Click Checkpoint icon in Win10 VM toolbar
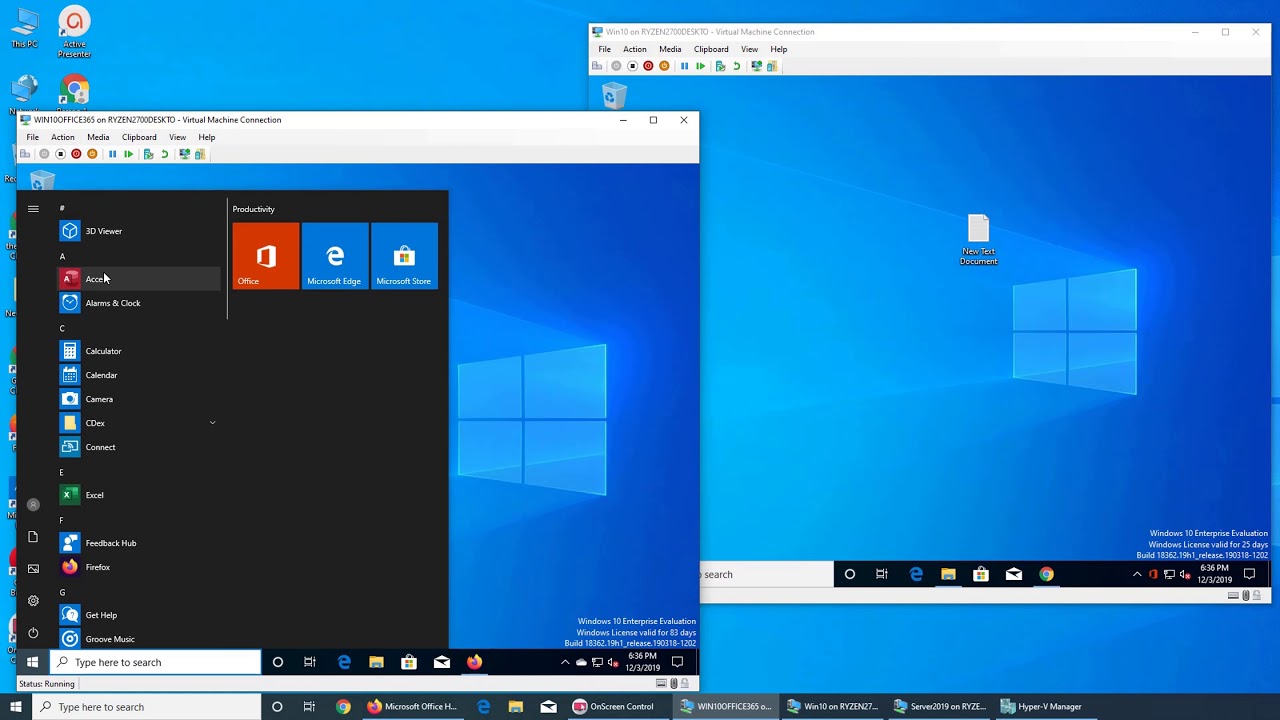1280x720 pixels. pos(720,66)
